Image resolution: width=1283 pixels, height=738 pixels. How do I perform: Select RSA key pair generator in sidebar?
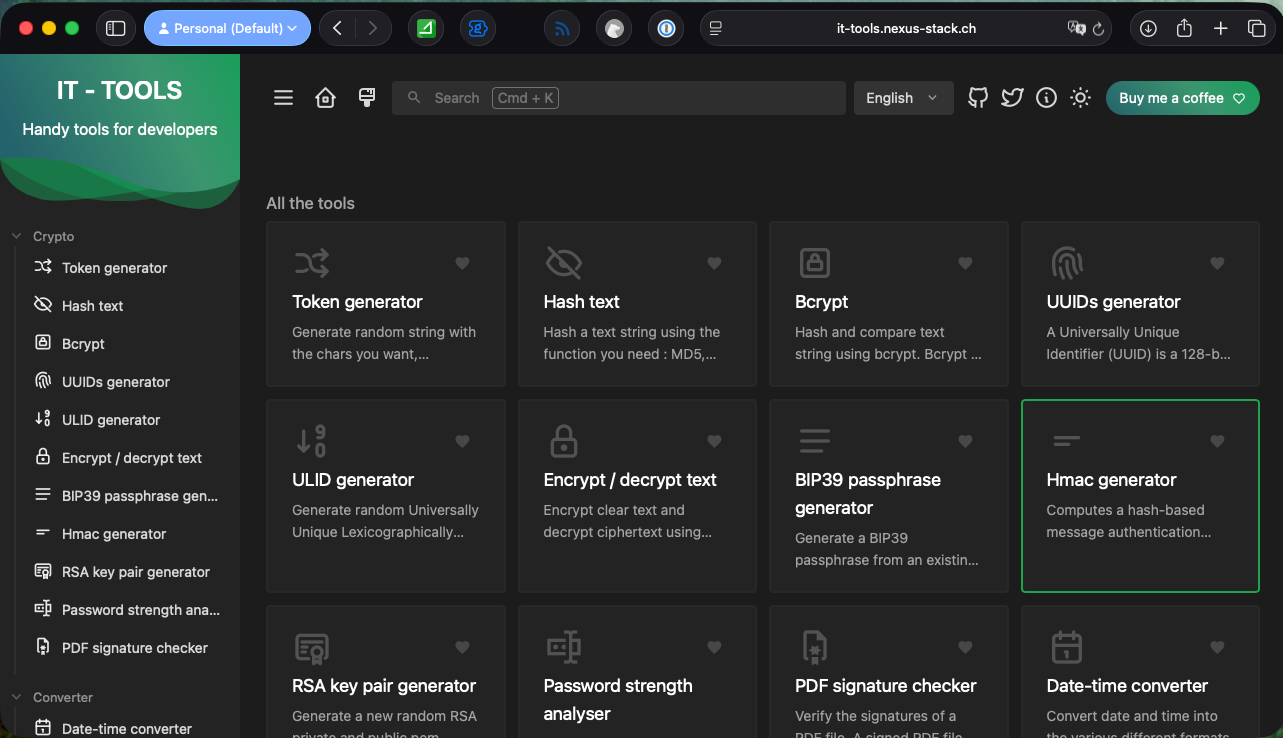pyautogui.click(x=135, y=572)
